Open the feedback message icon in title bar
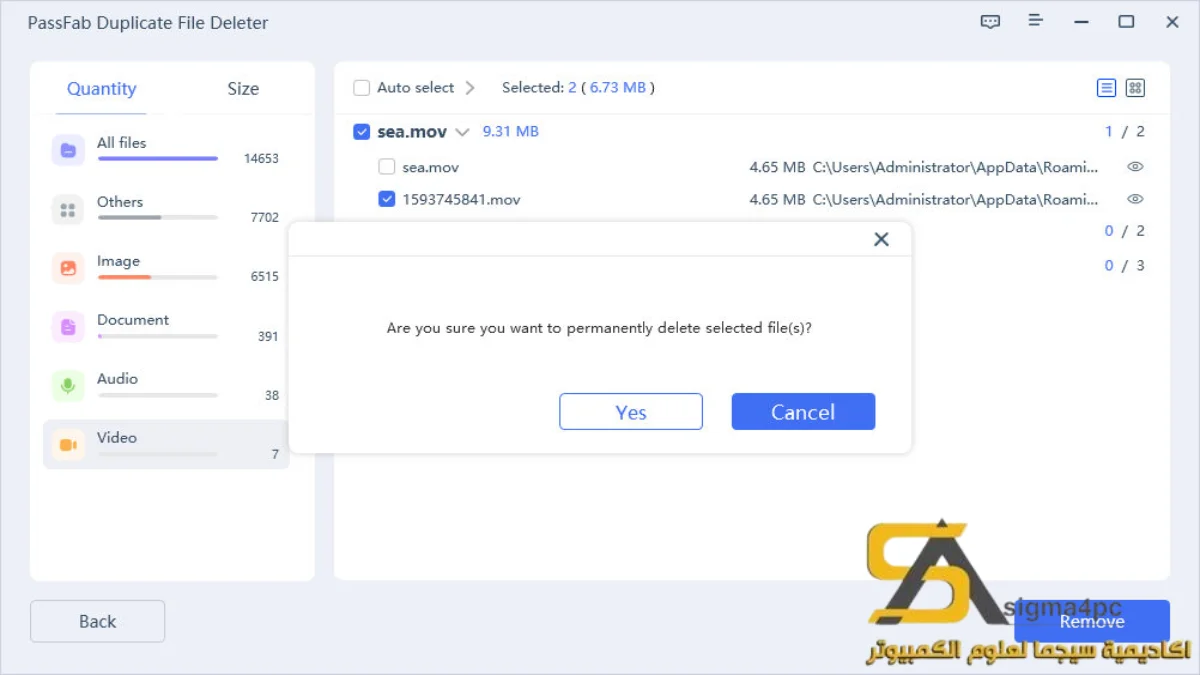Viewport: 1200px width, 675px height. [x=990, y=21]
